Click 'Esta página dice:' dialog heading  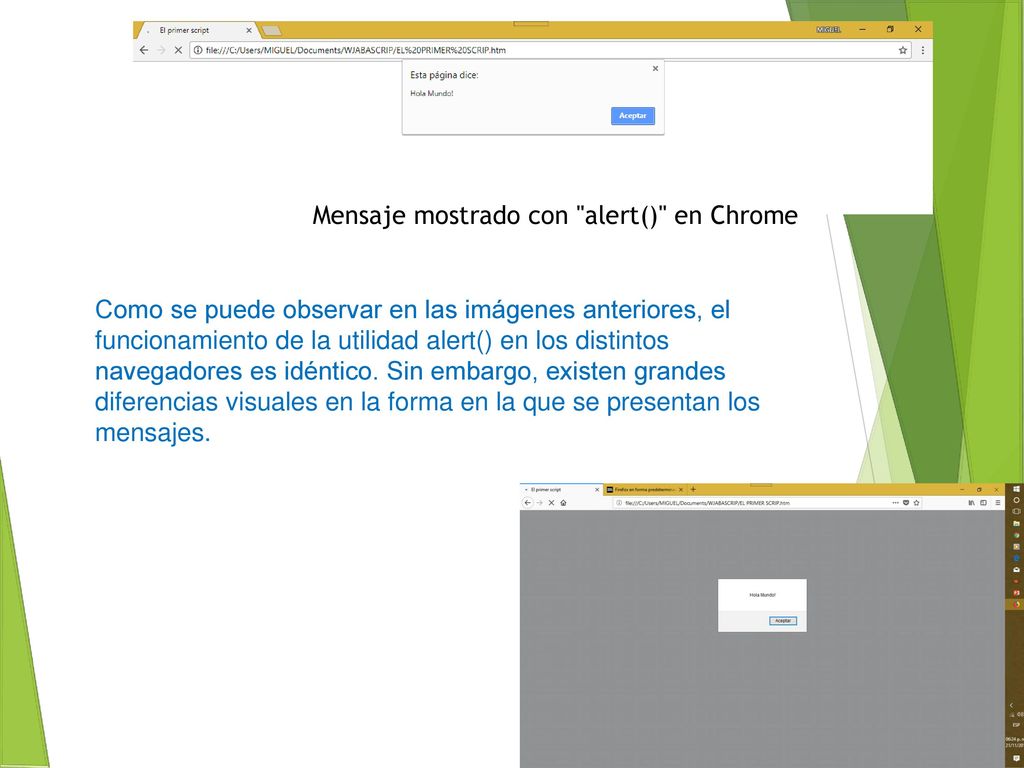(x=444, y=75)
